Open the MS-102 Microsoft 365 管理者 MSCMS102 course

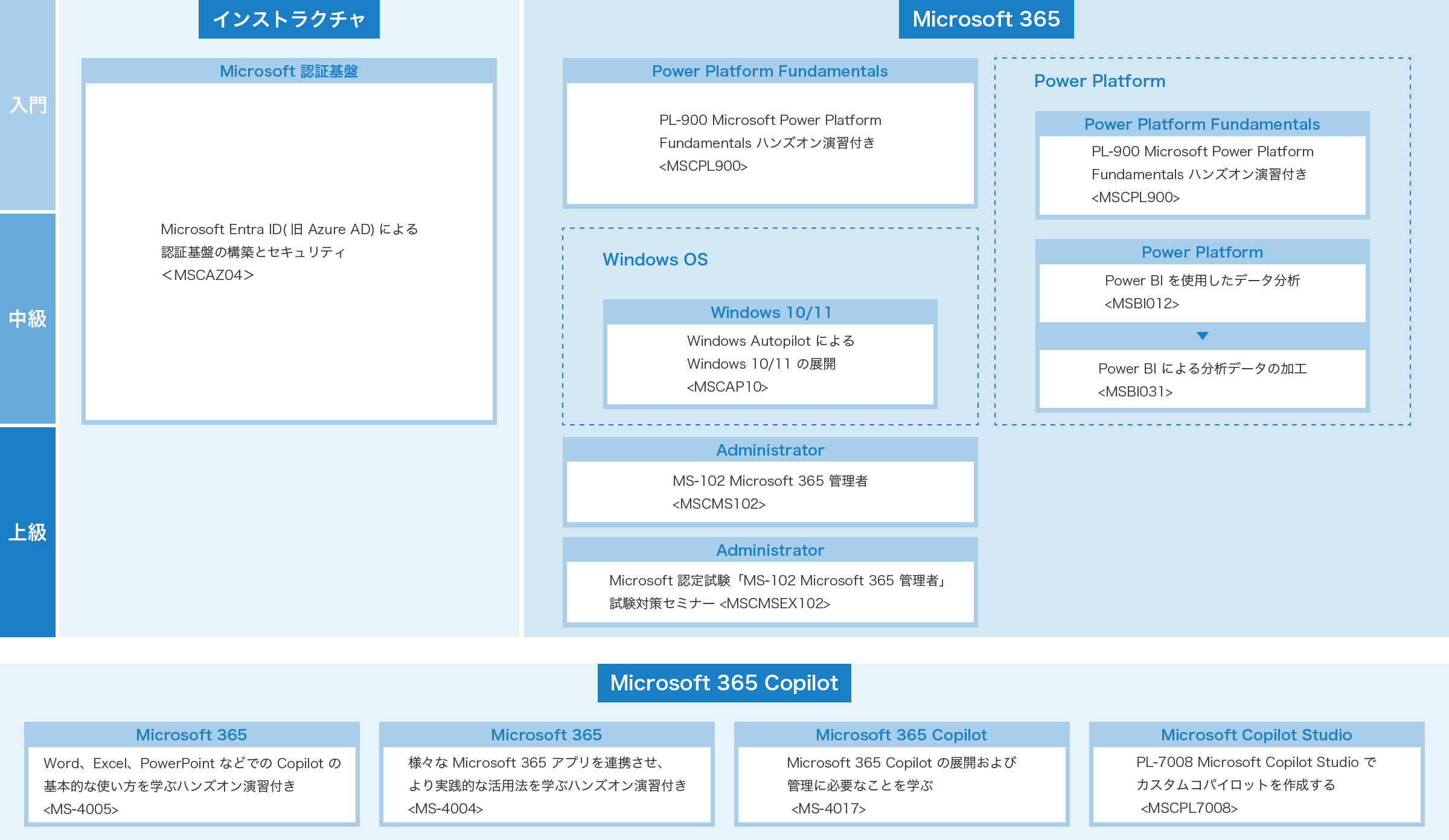tap(770, 492)
